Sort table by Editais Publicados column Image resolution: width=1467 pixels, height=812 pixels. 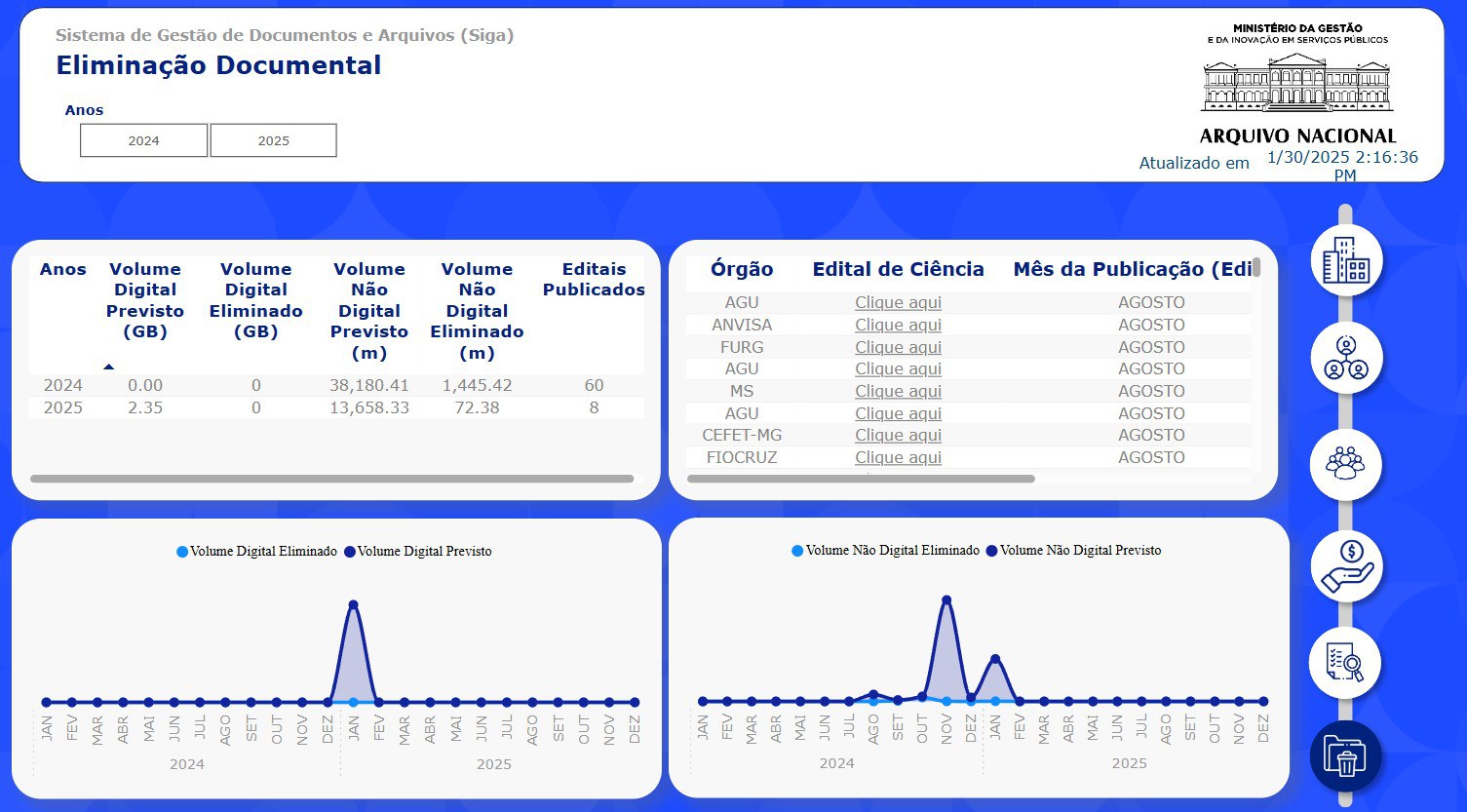click(593, 280)
